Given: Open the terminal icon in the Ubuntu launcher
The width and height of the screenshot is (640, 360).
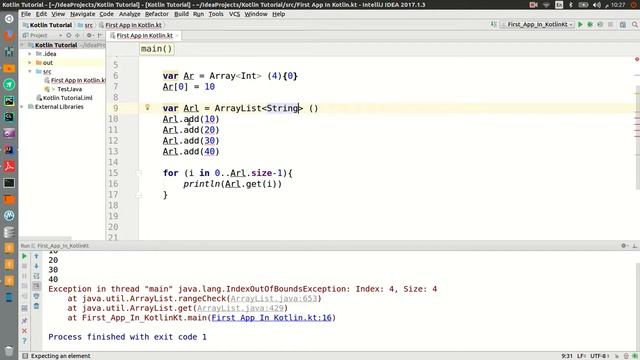Looking at the screenshot, I should [9, 183].
